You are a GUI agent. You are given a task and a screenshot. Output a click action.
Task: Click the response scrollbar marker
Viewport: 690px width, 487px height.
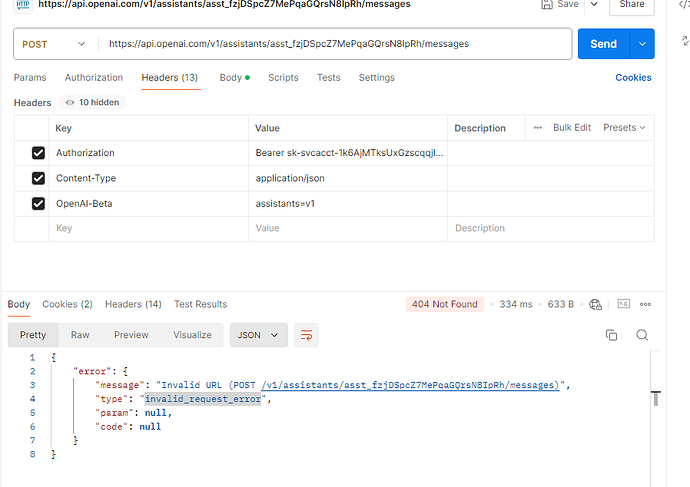[x=656, y=399]
